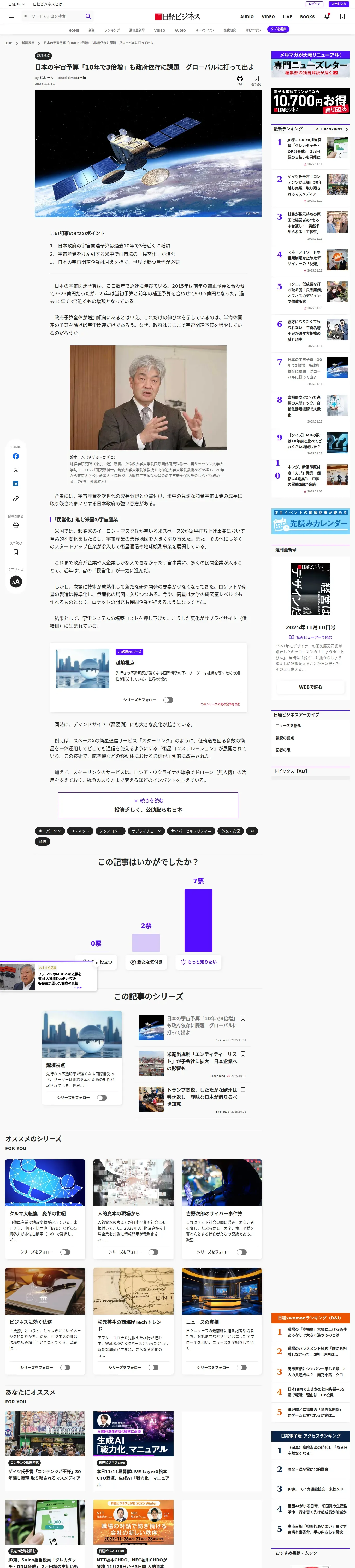
Task: Share the article on X
Action: [16, 470]
